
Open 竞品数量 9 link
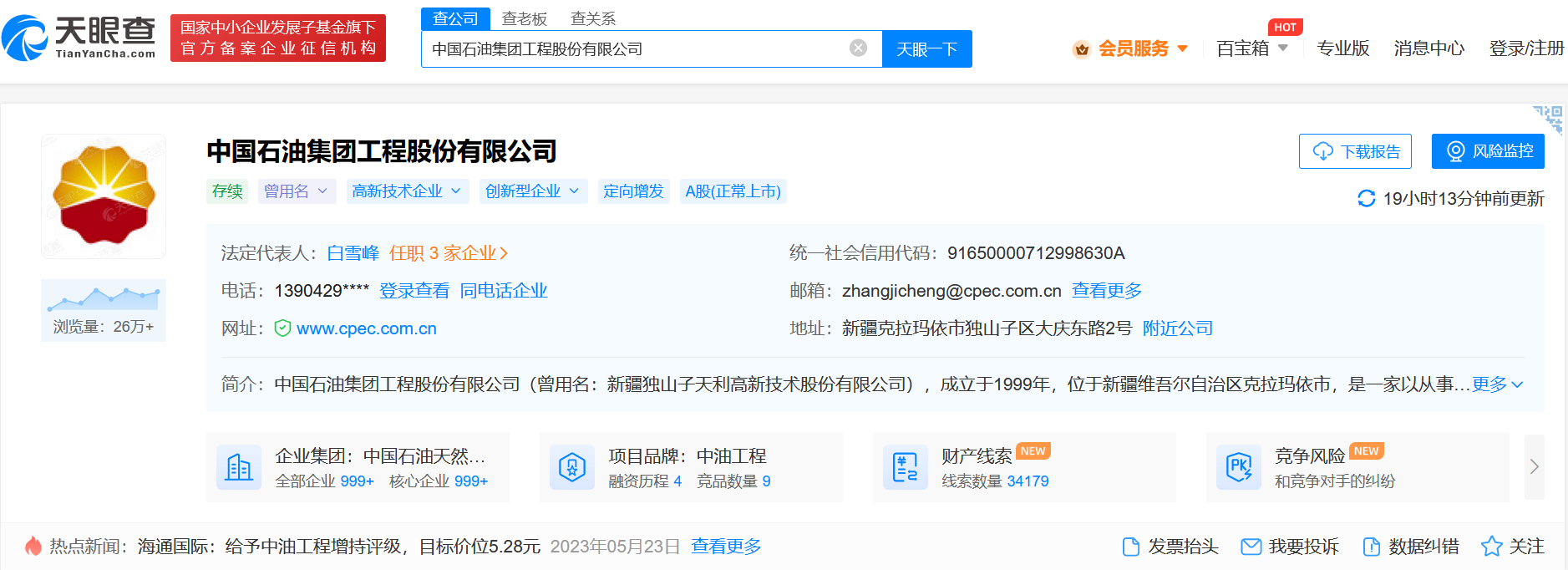pyautogui.click(x=733, y=481)
